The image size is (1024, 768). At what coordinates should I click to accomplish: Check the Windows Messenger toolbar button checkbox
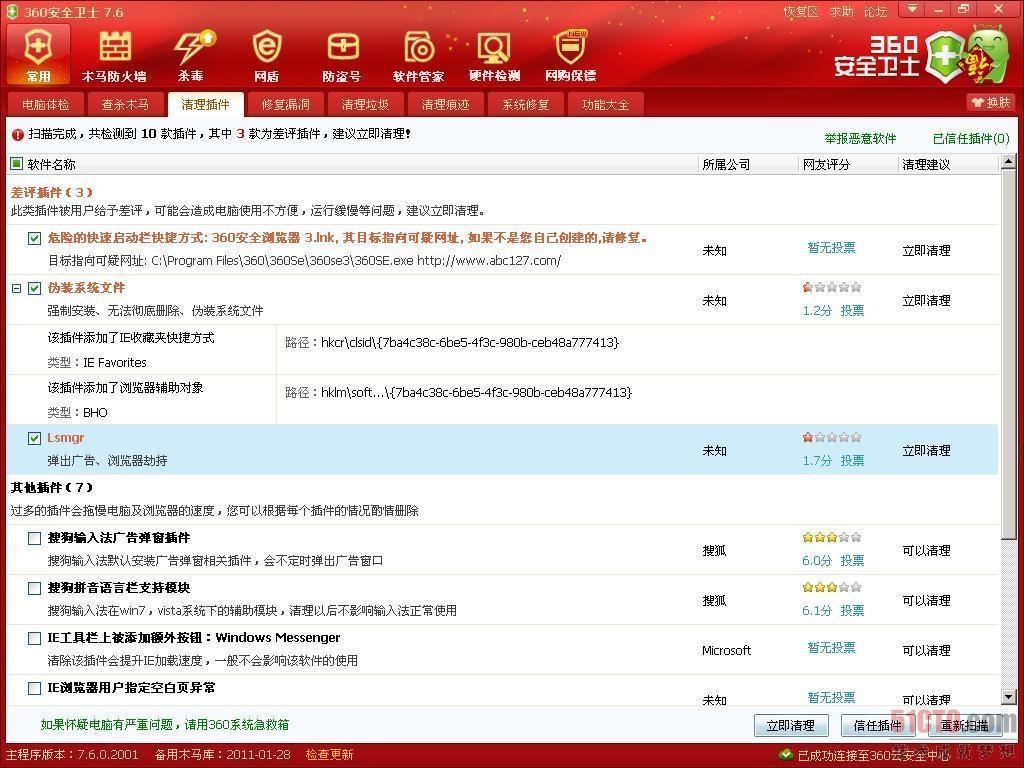pos(35,638)
